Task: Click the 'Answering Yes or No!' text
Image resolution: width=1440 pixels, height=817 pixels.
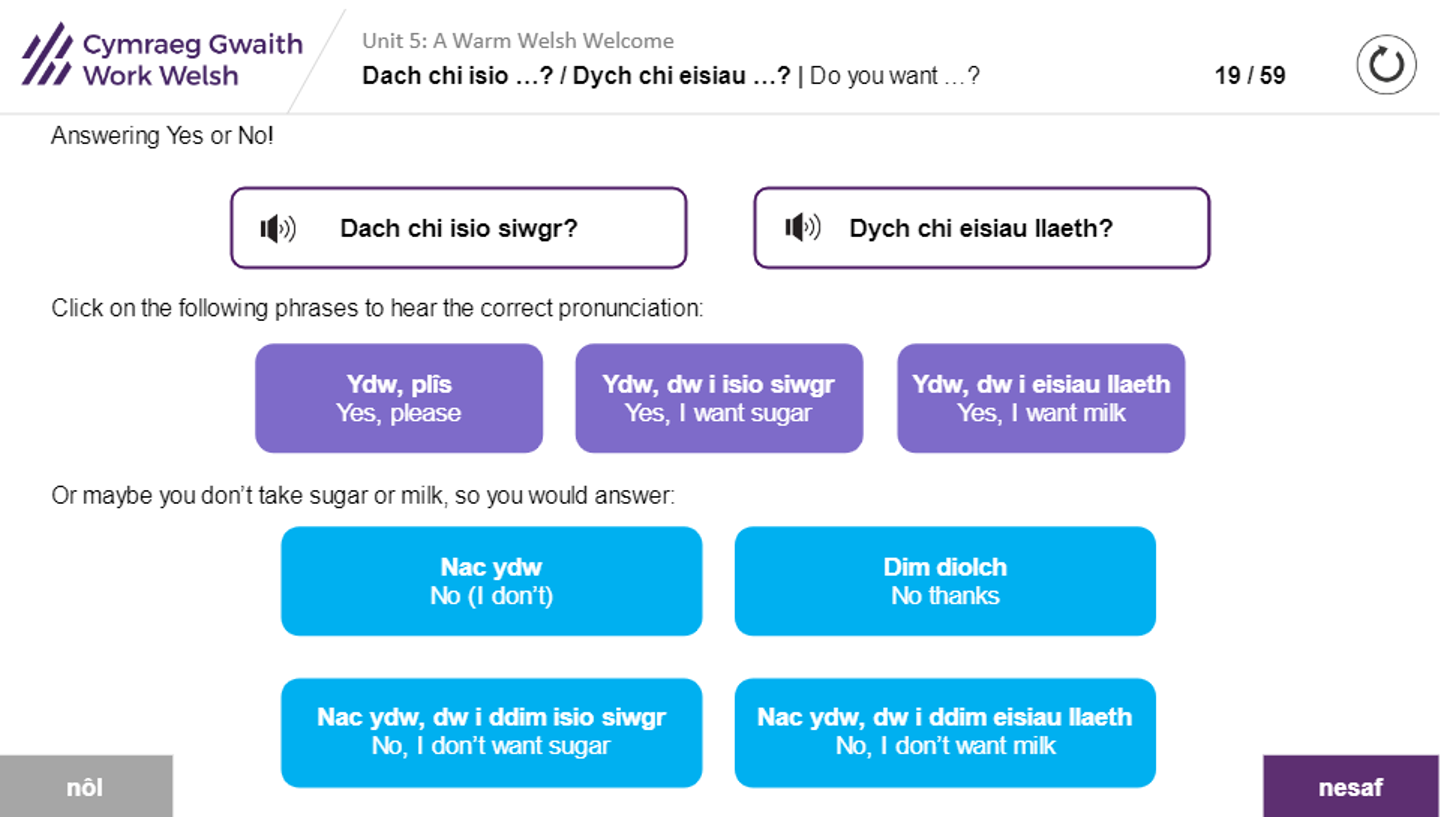Action: pyautogui.click(x=162, y=136)
